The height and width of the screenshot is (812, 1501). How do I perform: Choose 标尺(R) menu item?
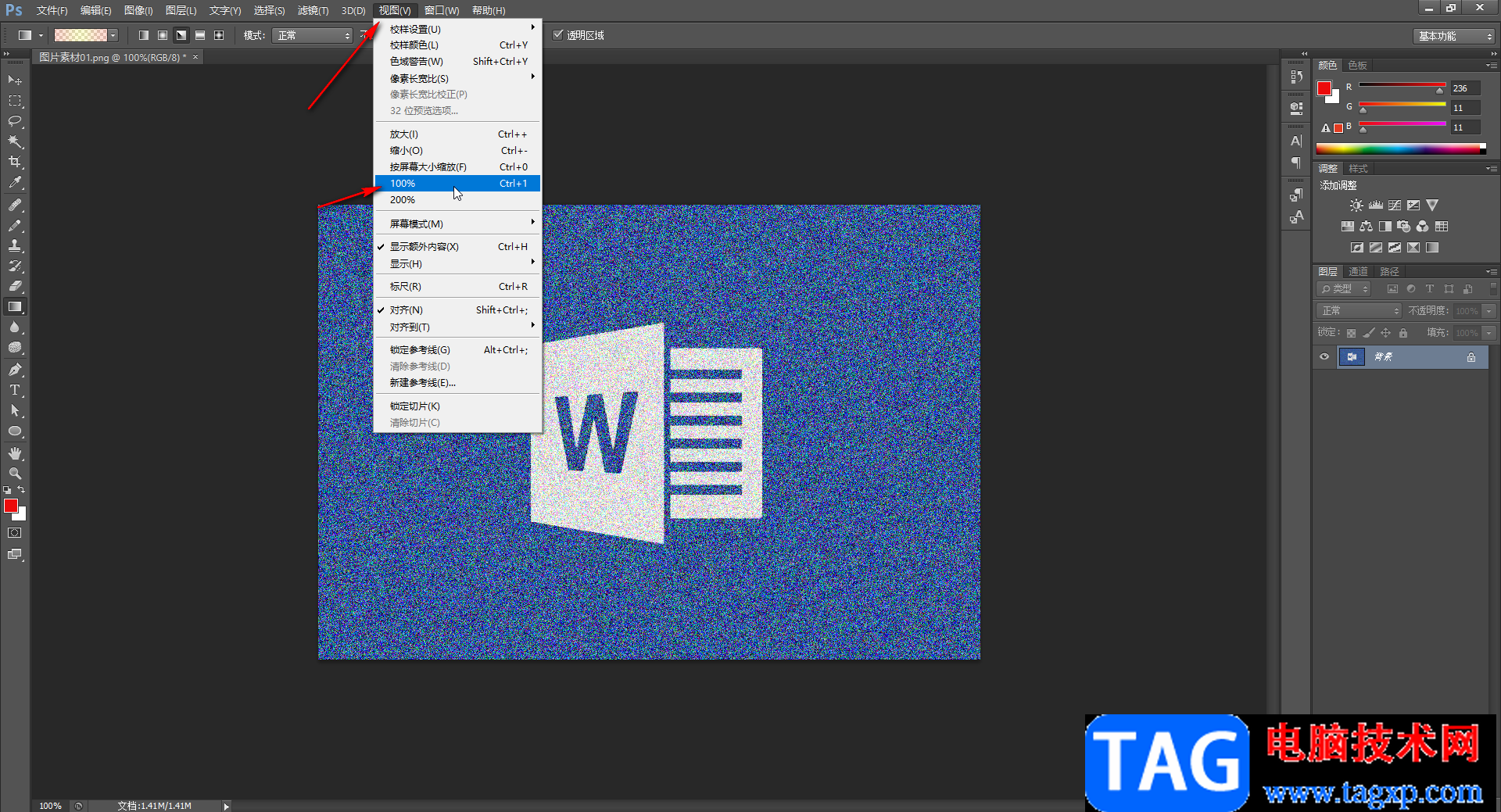[x=458, y=287]
